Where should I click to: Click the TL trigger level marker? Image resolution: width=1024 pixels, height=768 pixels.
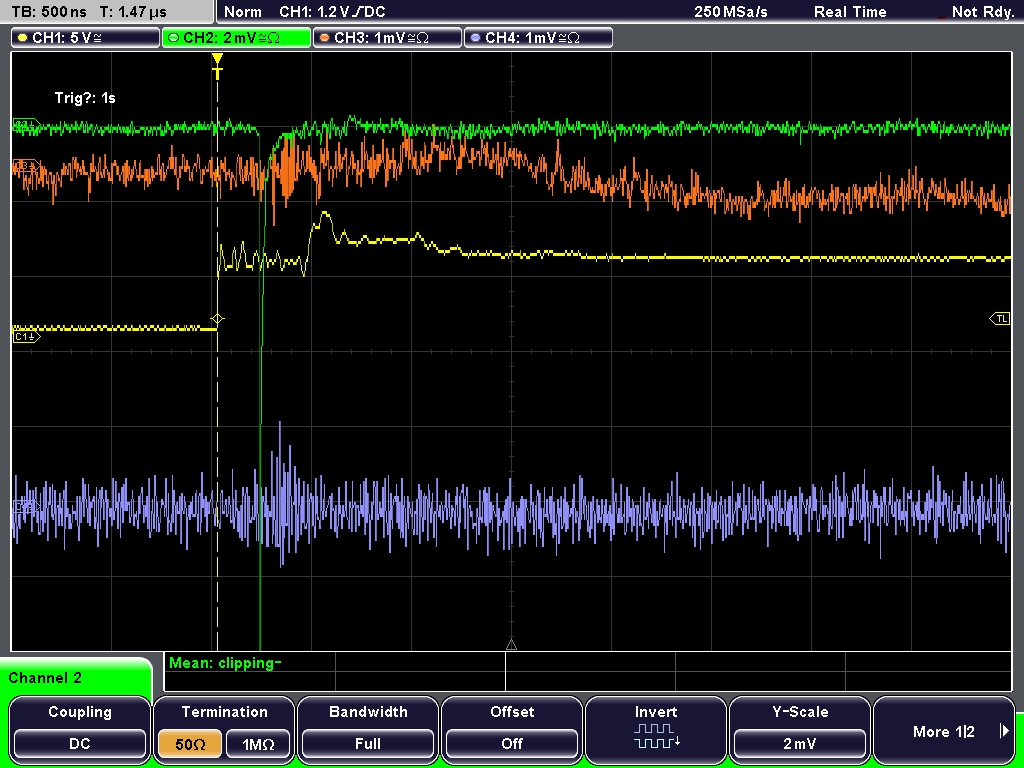click(1000, 319)
